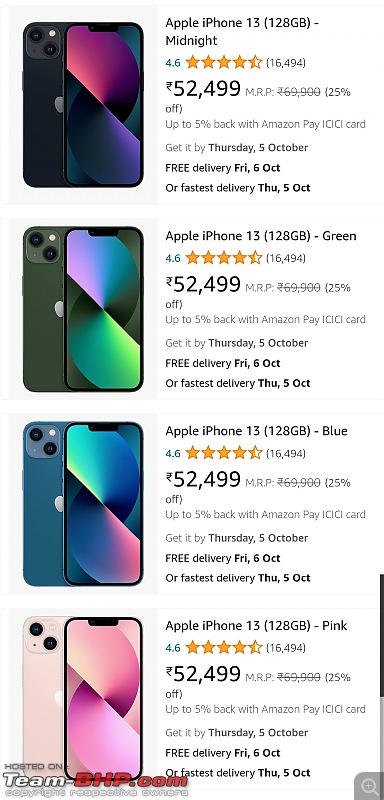Open the 16,494 reviews count for Blue iPhone
This screenshot has height=800, width=384.
[286, 453]
